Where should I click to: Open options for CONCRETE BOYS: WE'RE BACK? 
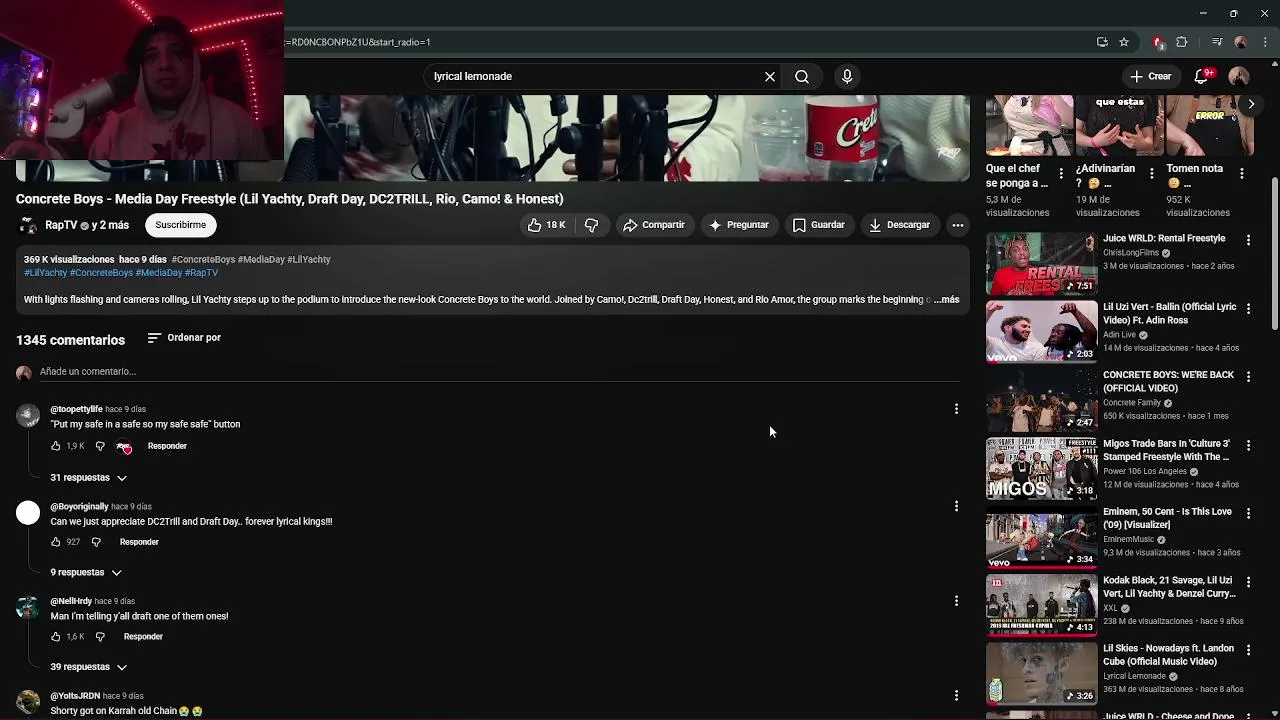(x=1248, y=376)
